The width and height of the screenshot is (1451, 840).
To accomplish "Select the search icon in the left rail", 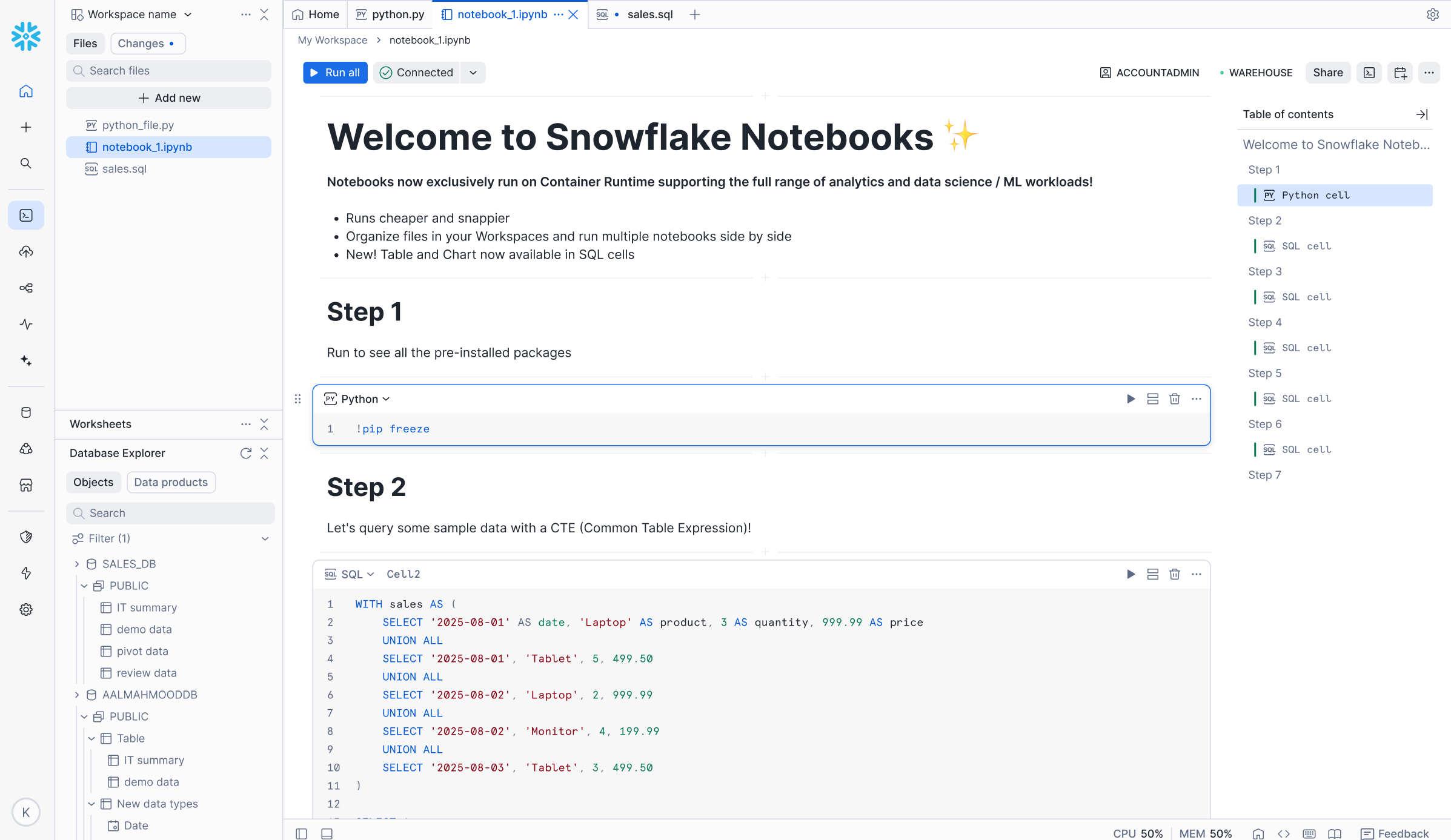I will (26, 163).
